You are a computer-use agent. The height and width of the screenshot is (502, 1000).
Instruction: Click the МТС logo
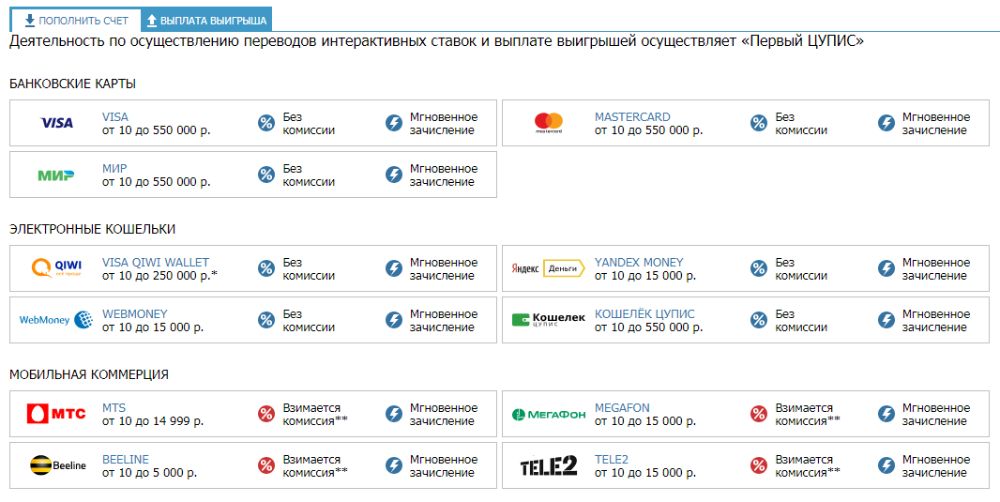click(x=56, y=413)
